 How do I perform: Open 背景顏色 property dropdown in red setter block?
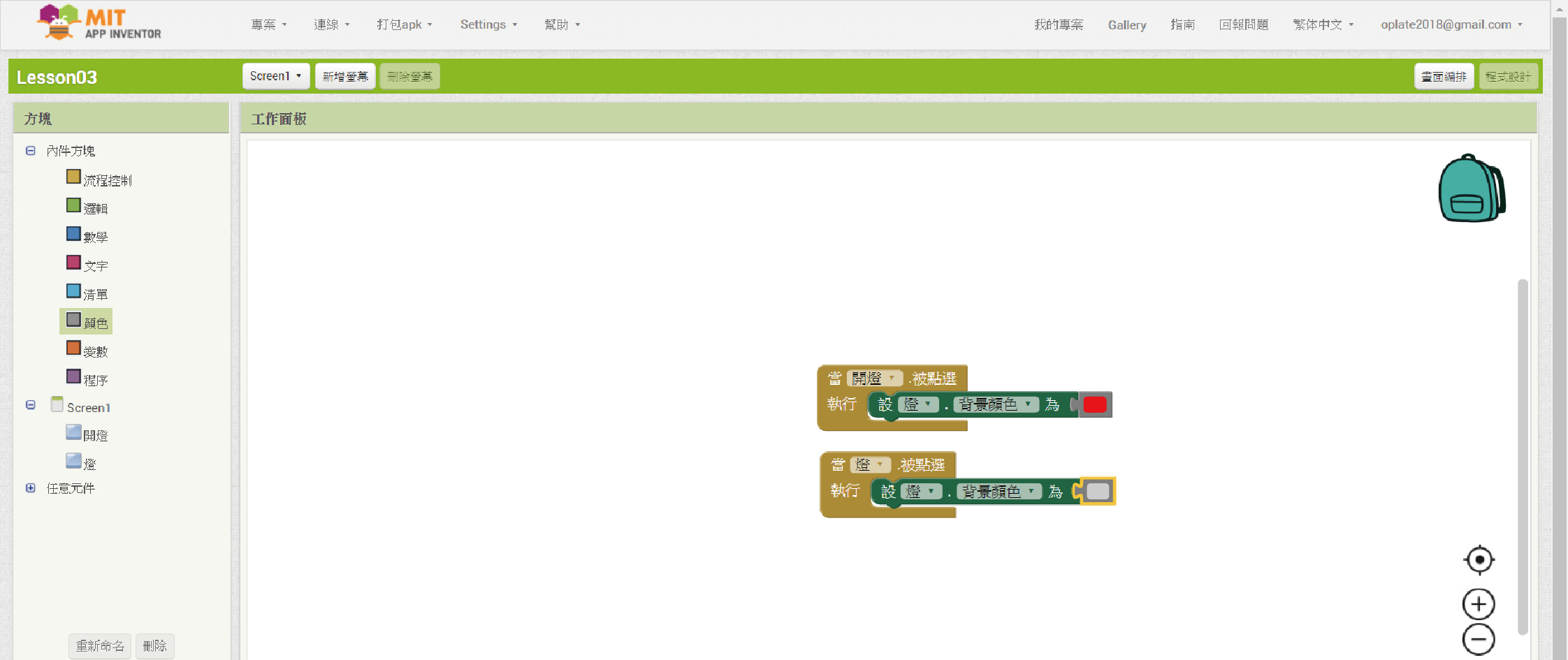[996, 404]
